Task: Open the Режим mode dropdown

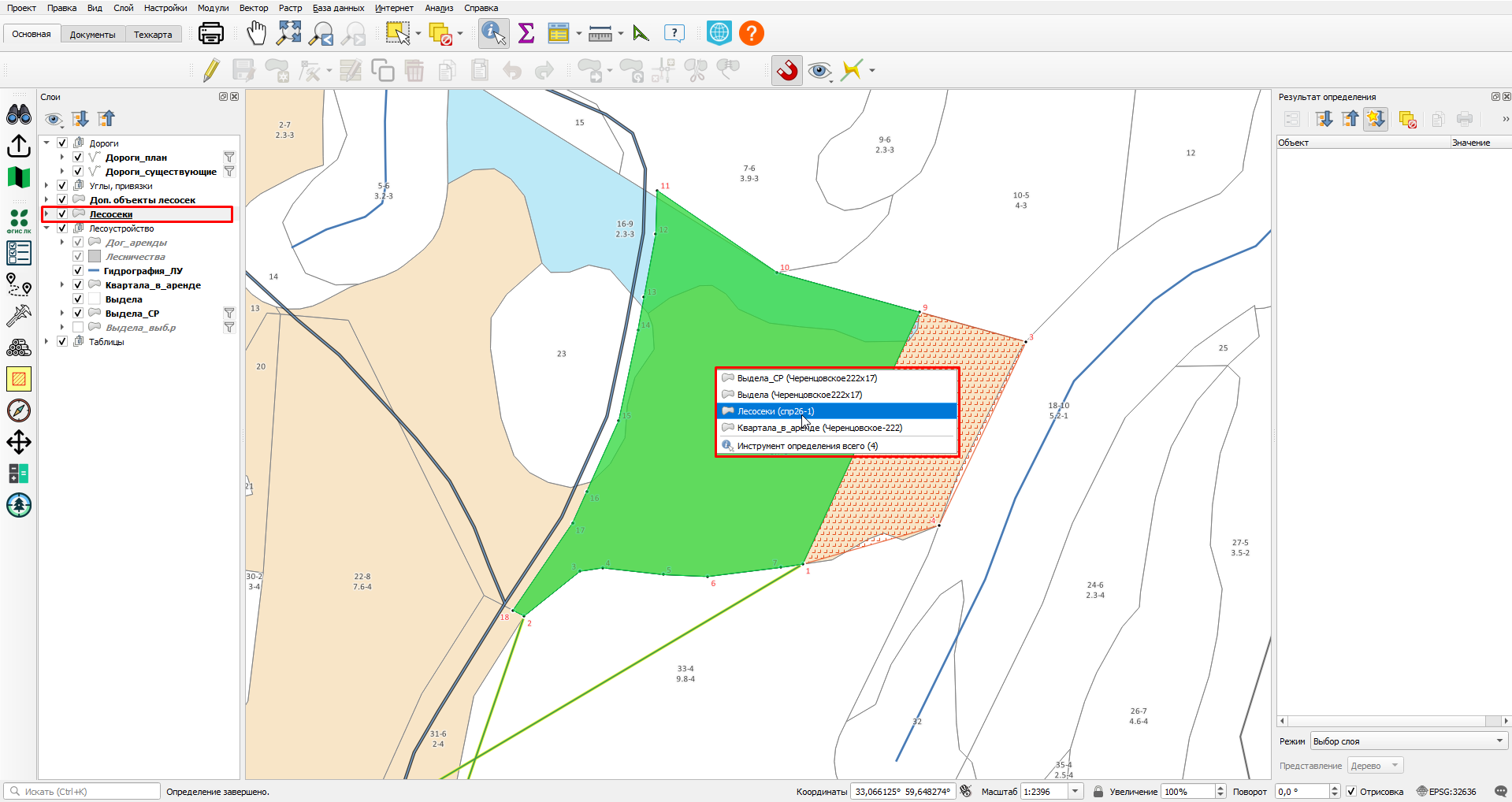Action: point(1409,741)
